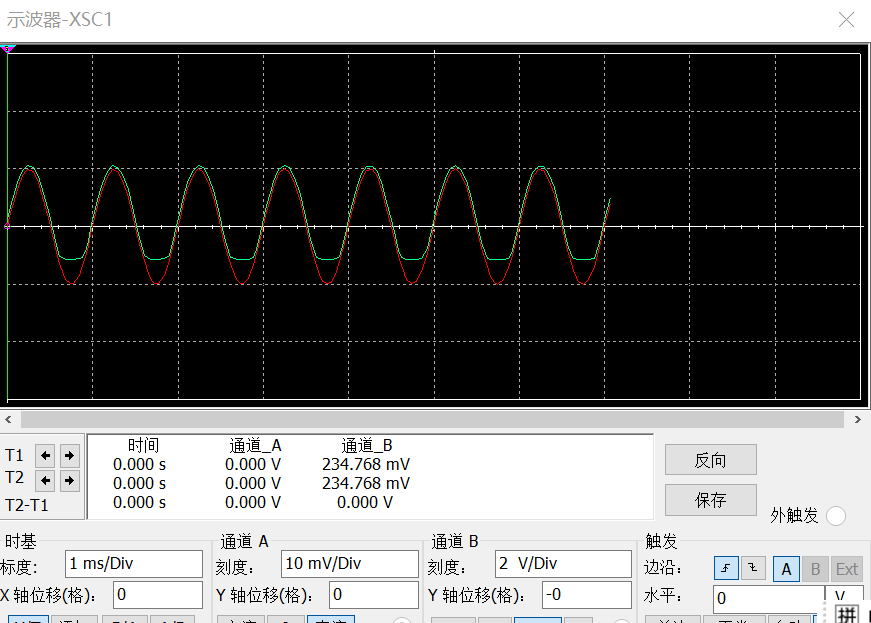Select rising edge trigger icon

point(726,568)
